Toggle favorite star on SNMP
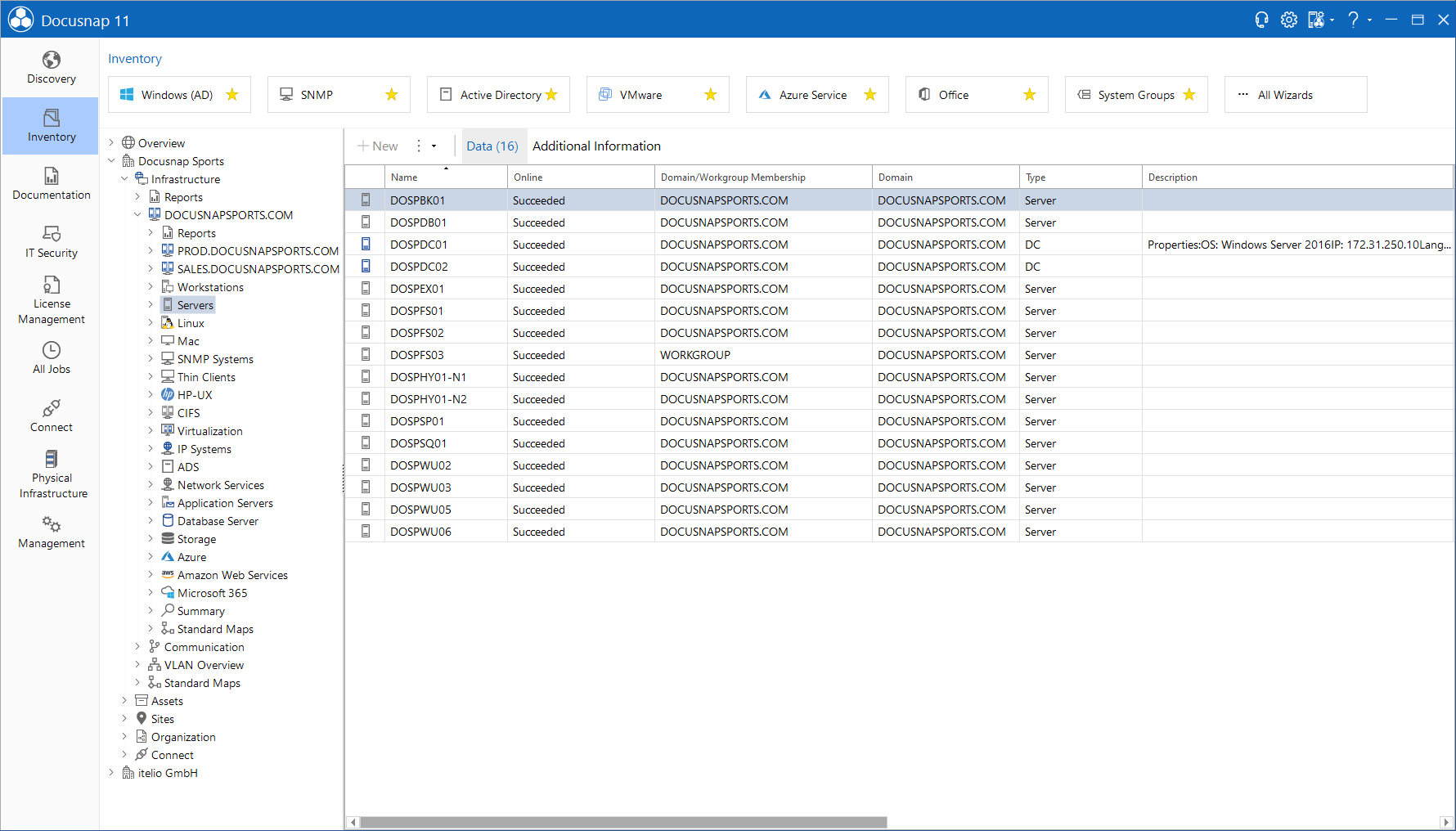The height and width of the screenshot is (831, 1456). 392,95
